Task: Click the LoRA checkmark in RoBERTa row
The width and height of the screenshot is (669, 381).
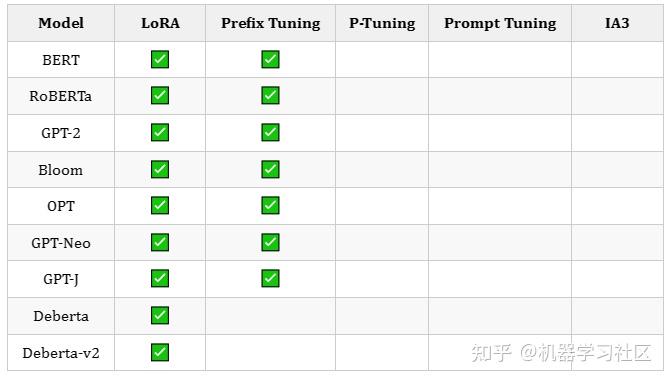Action: (x=160, y=95)
